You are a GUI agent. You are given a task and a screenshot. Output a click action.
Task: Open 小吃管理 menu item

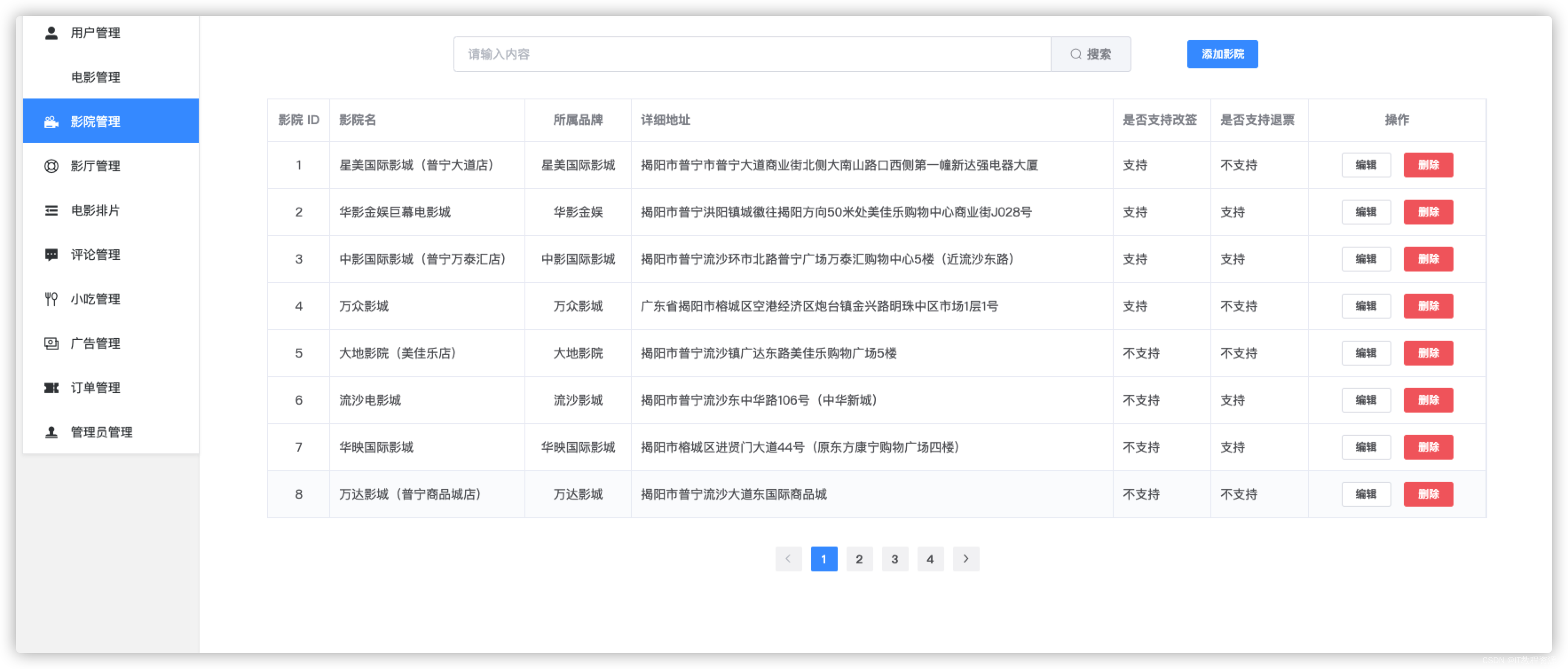pos(111,299)
